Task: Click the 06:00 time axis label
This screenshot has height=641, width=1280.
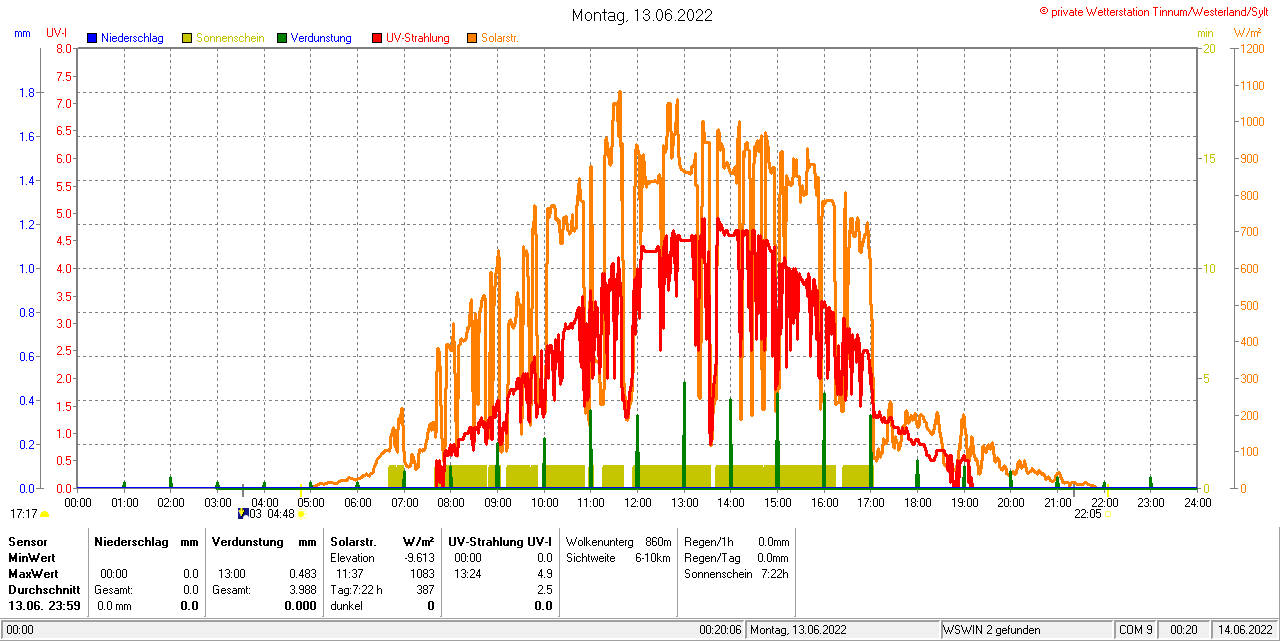Action: click(x=357, y=502)
